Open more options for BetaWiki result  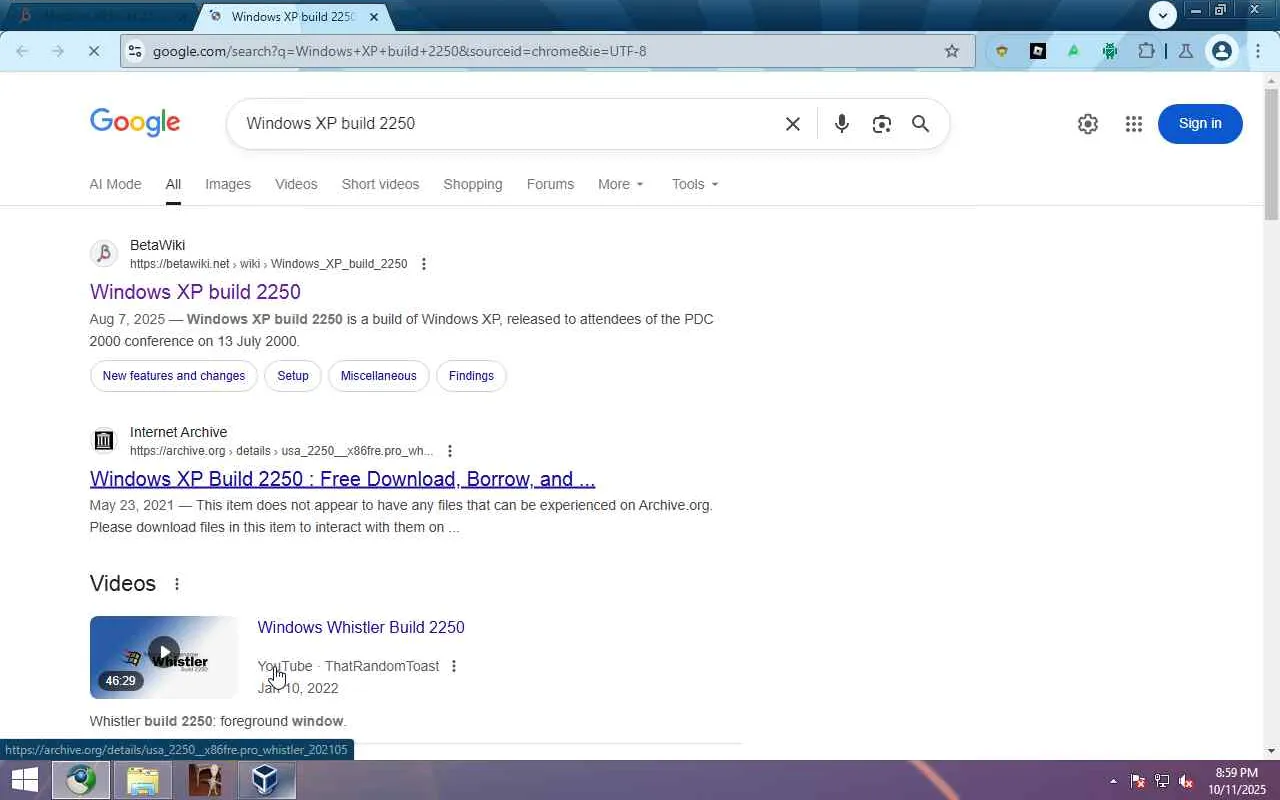click(424, 264)
